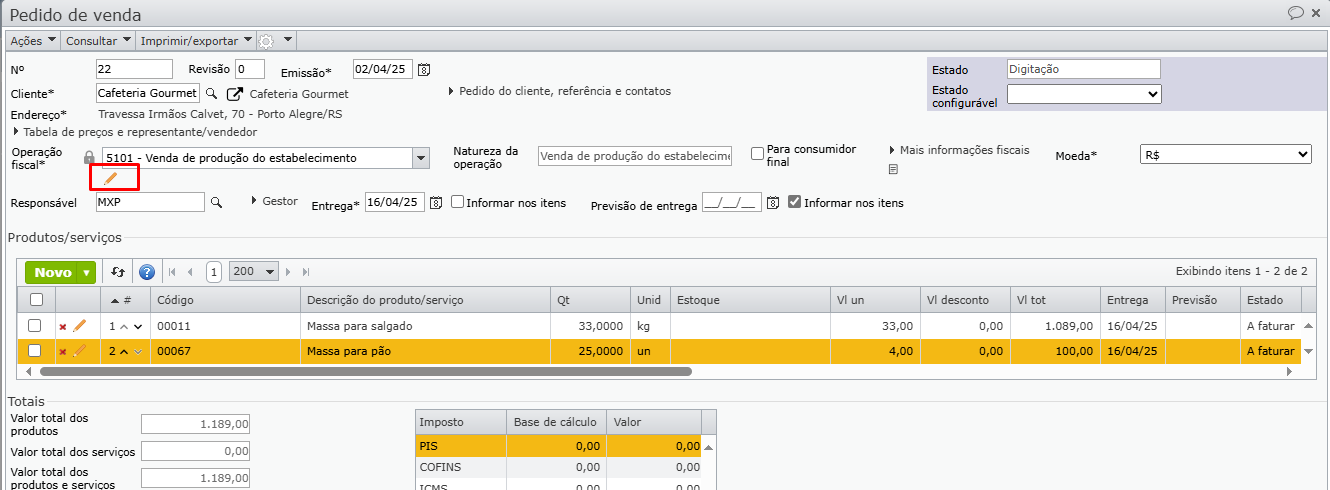Expand Tabela de preços e representante/vendedor section
This screenshot has width=1330, height=490.
point(135,132)
